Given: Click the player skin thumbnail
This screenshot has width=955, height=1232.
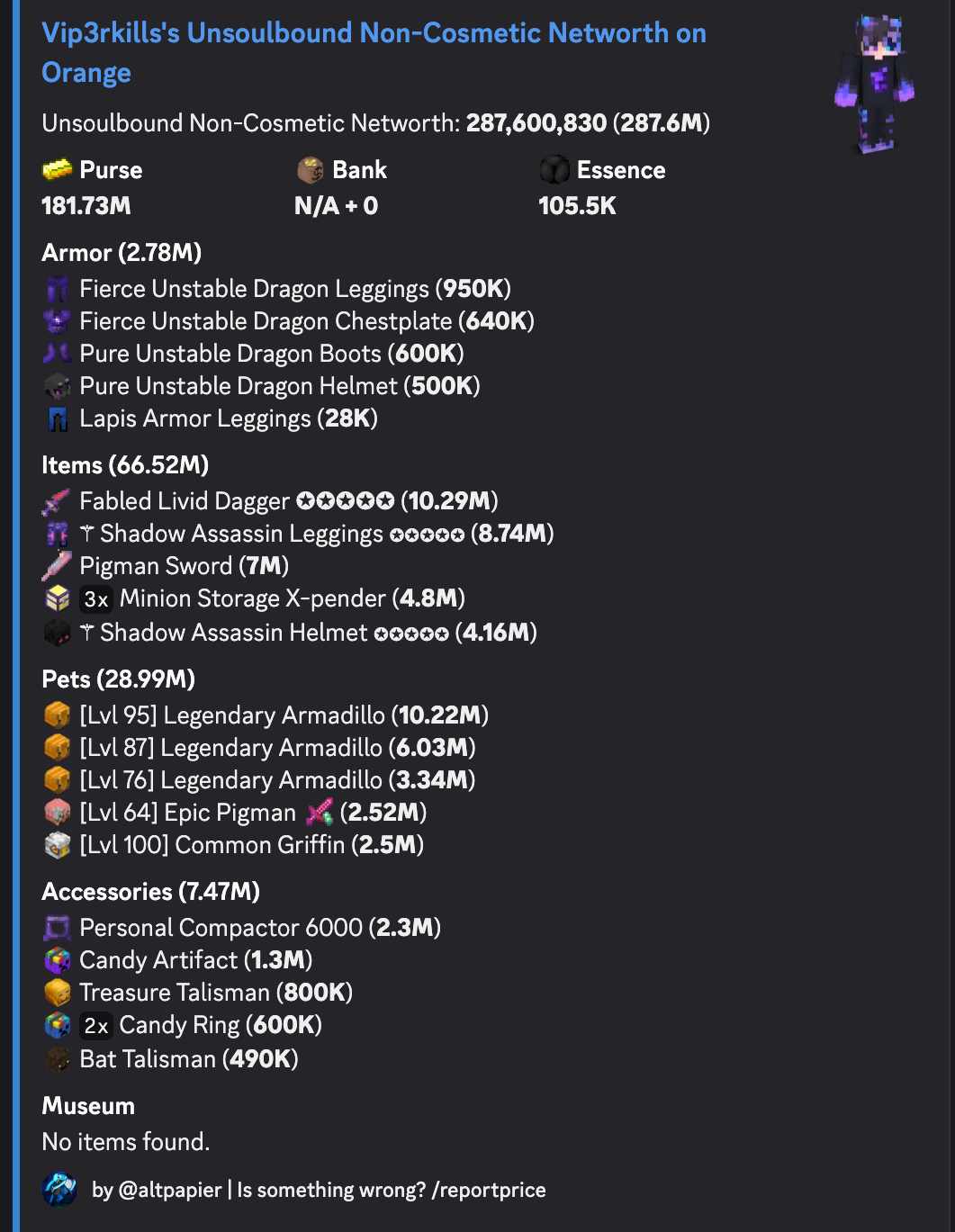Looking at the screenshot, I should coord(875,84).
